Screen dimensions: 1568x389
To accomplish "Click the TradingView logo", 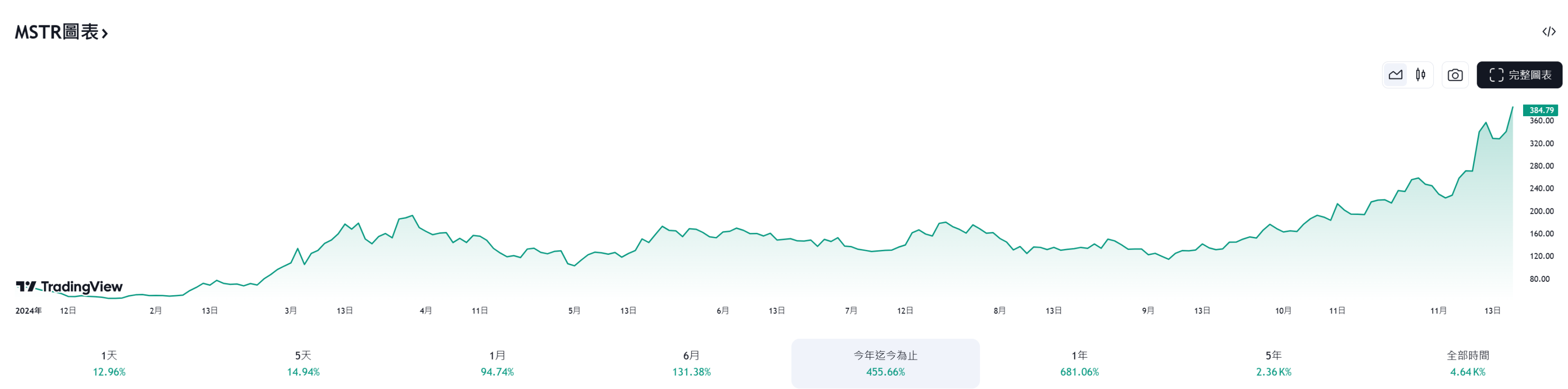I will 69,287.
